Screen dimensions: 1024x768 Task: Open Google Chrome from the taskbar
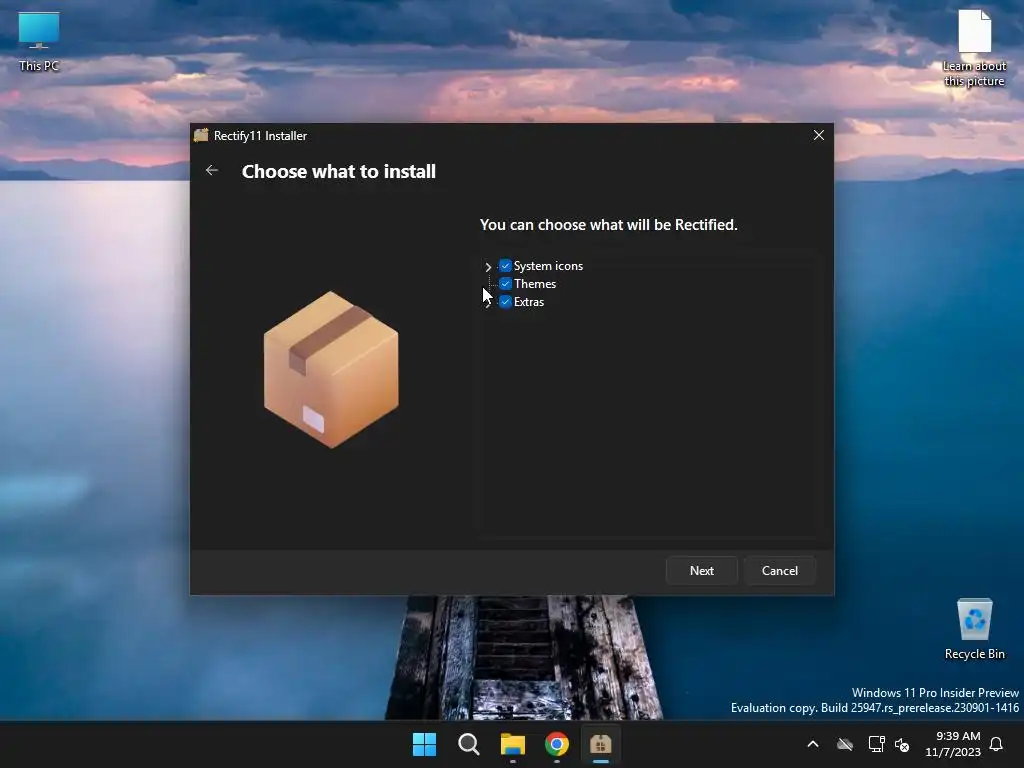pos(556,744)
